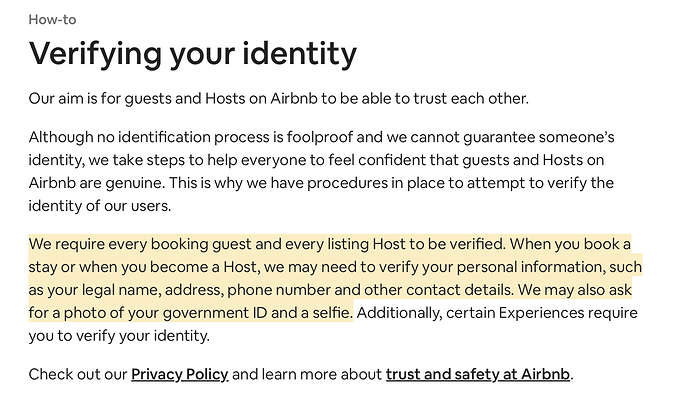This screenshot has height=404, width=690.
Task: Open the trust and safety at Airbnb link
Action: click(x=478, y=374)
